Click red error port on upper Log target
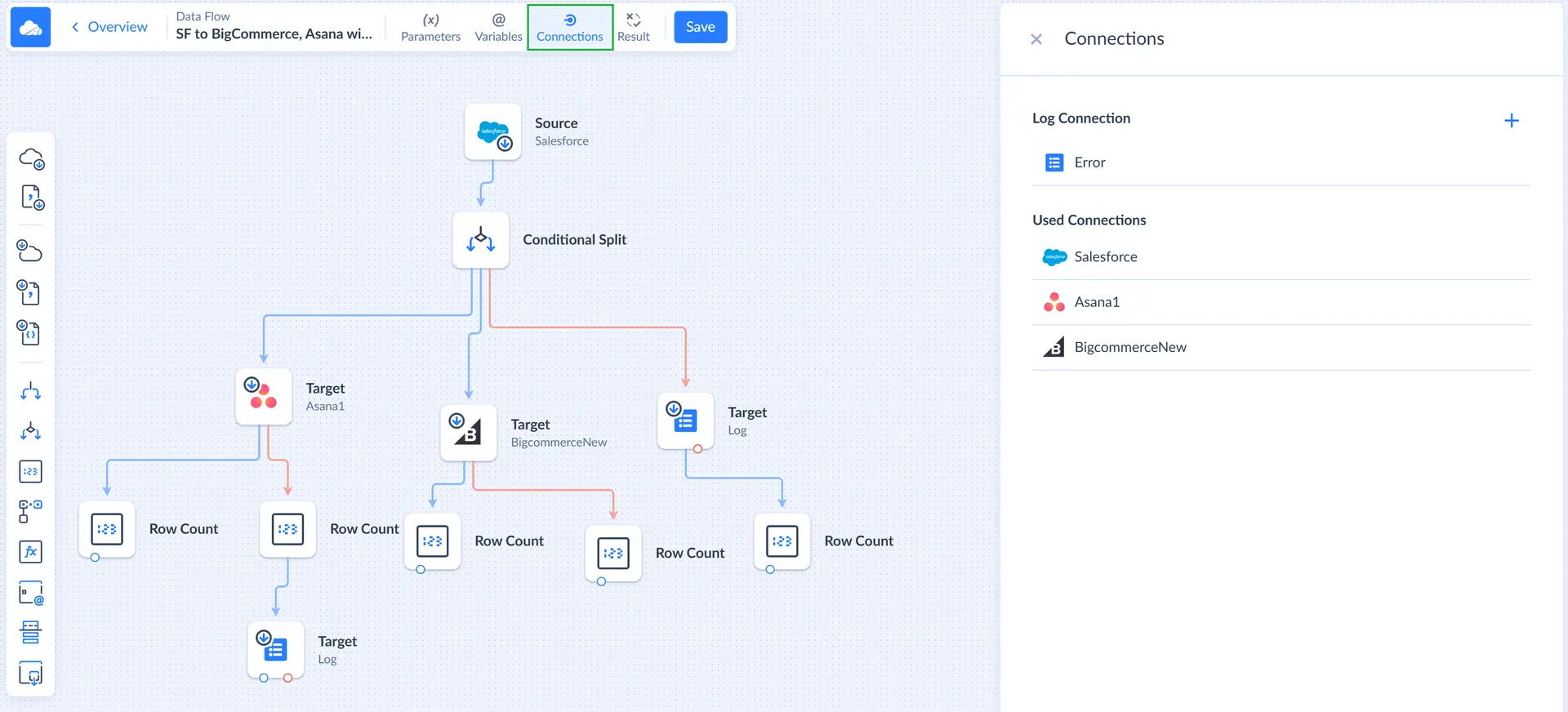1568x712 pixels. (x=698, y=449)
